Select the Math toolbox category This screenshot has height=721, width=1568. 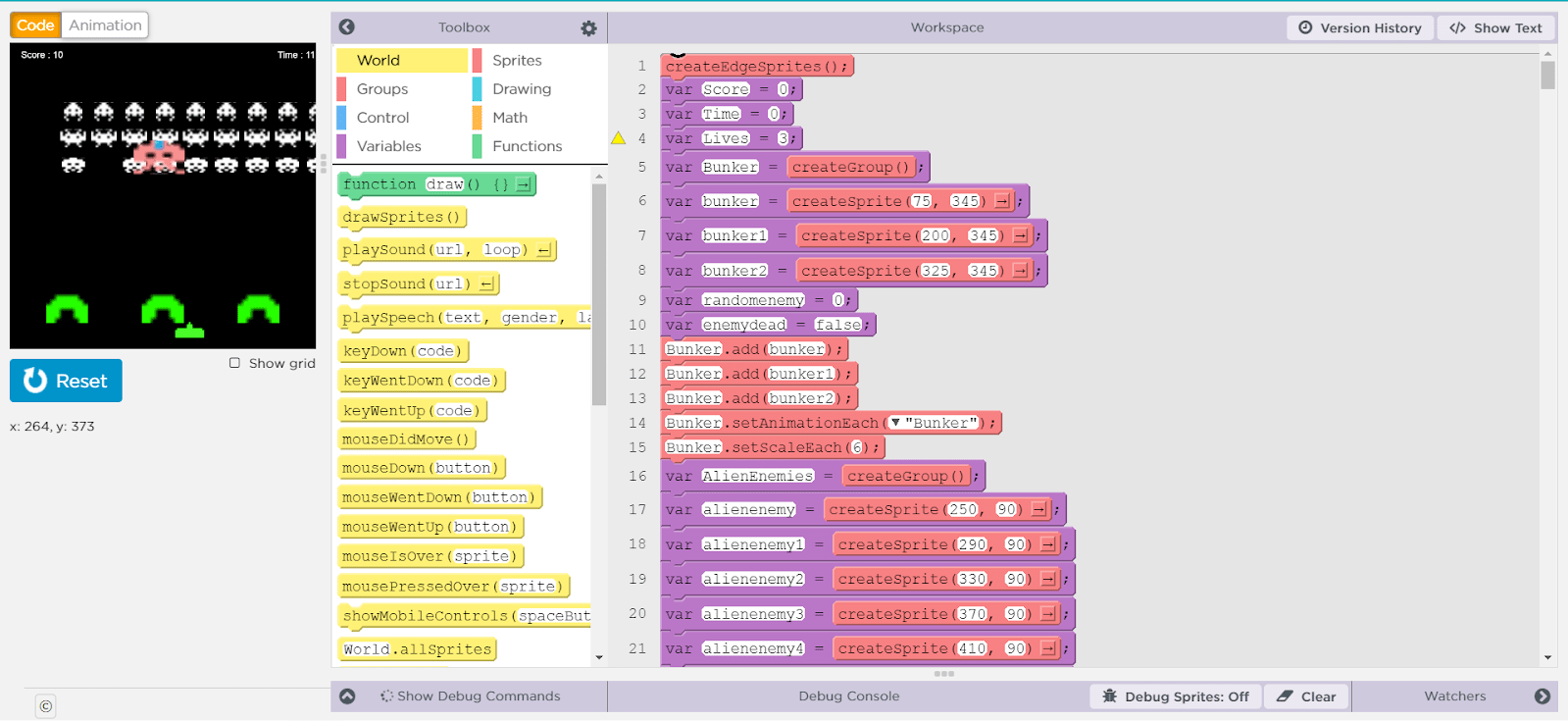(539, 117)
